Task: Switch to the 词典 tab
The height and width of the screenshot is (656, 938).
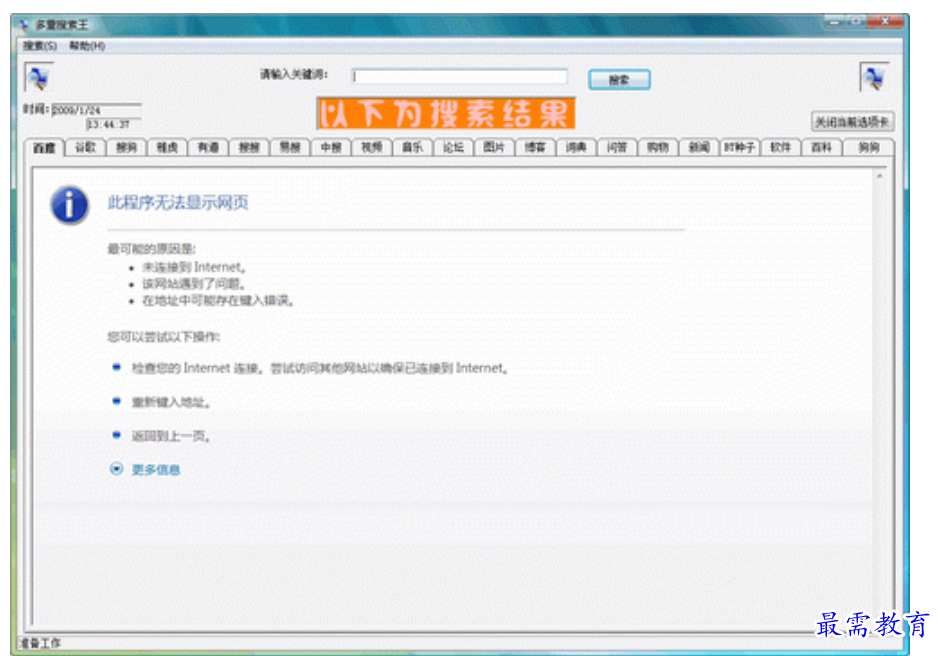Action: (x=576, y=147)
